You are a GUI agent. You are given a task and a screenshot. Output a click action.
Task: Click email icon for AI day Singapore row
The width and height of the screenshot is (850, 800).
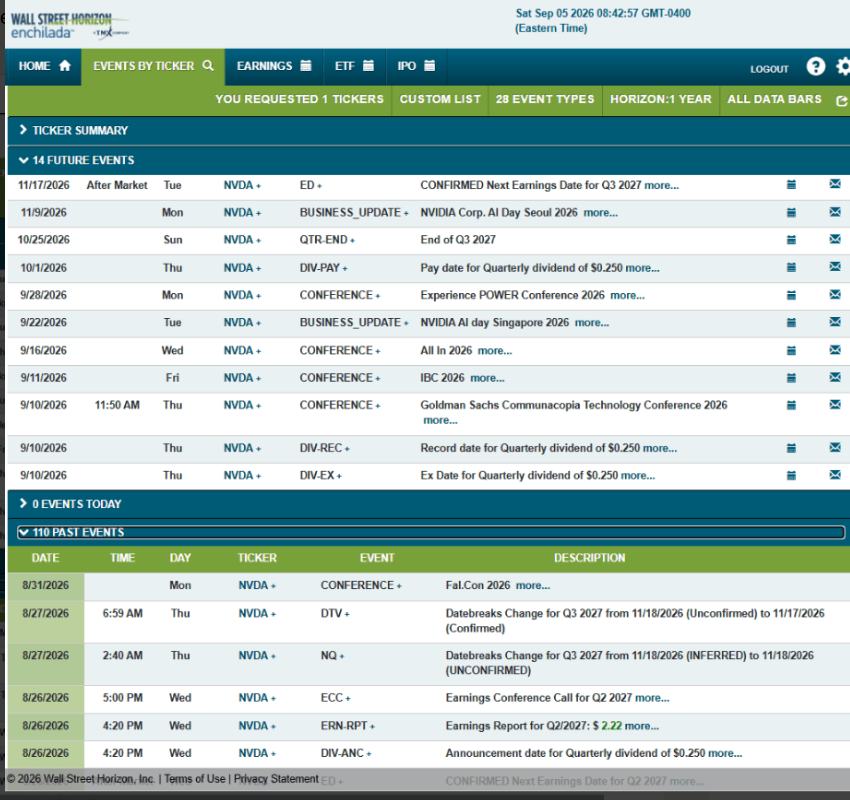point(835,321)
